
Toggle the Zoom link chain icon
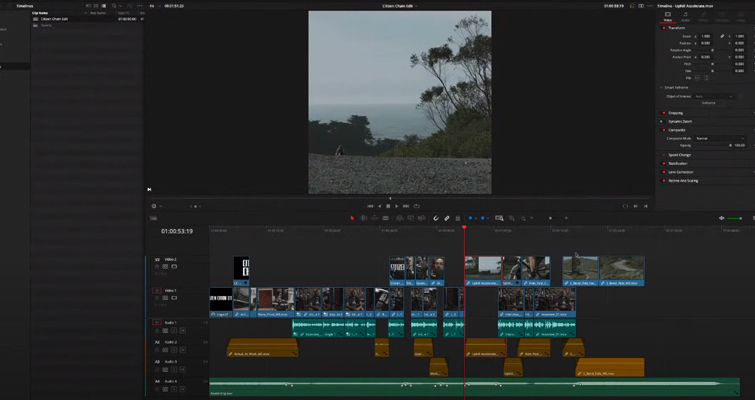tap(722, 36)
